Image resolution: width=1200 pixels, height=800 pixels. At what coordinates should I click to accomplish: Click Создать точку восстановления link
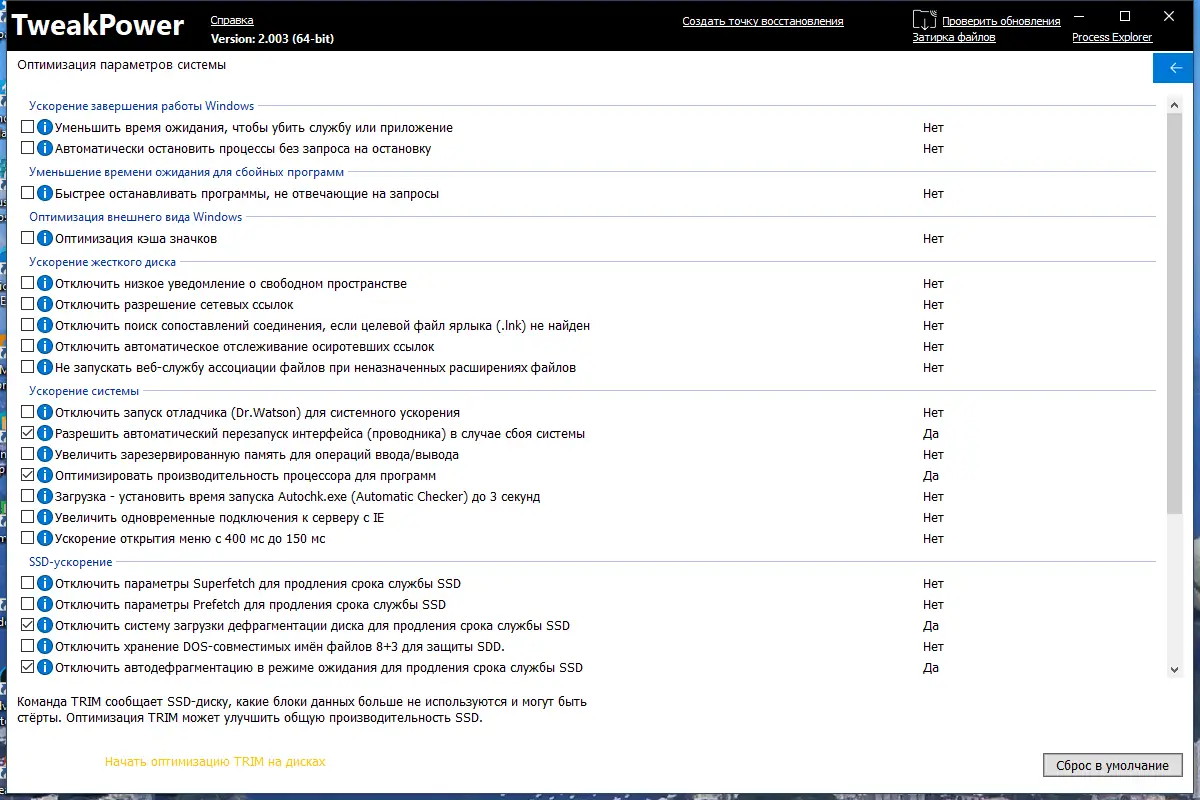[763, 21]
